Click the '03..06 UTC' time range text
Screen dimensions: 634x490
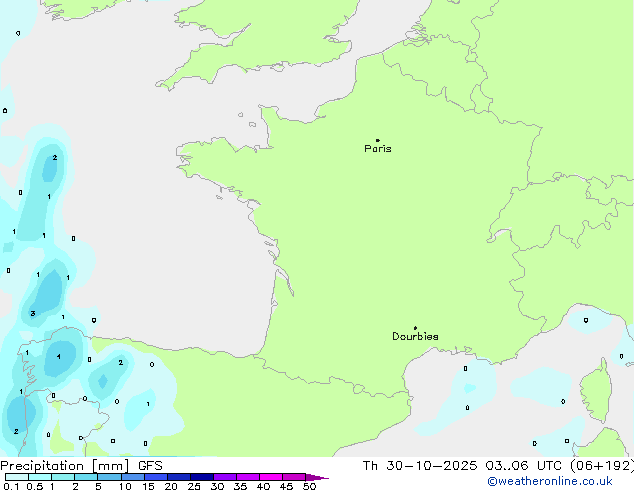pos(523,466)
